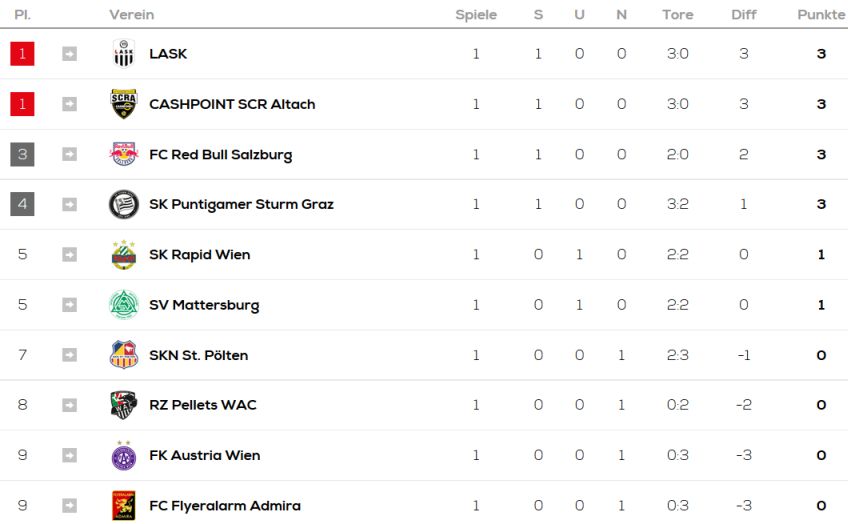Open the CASHPOINT SCR Altach team link
Screen dimensions: 848x524
(232, 104)
